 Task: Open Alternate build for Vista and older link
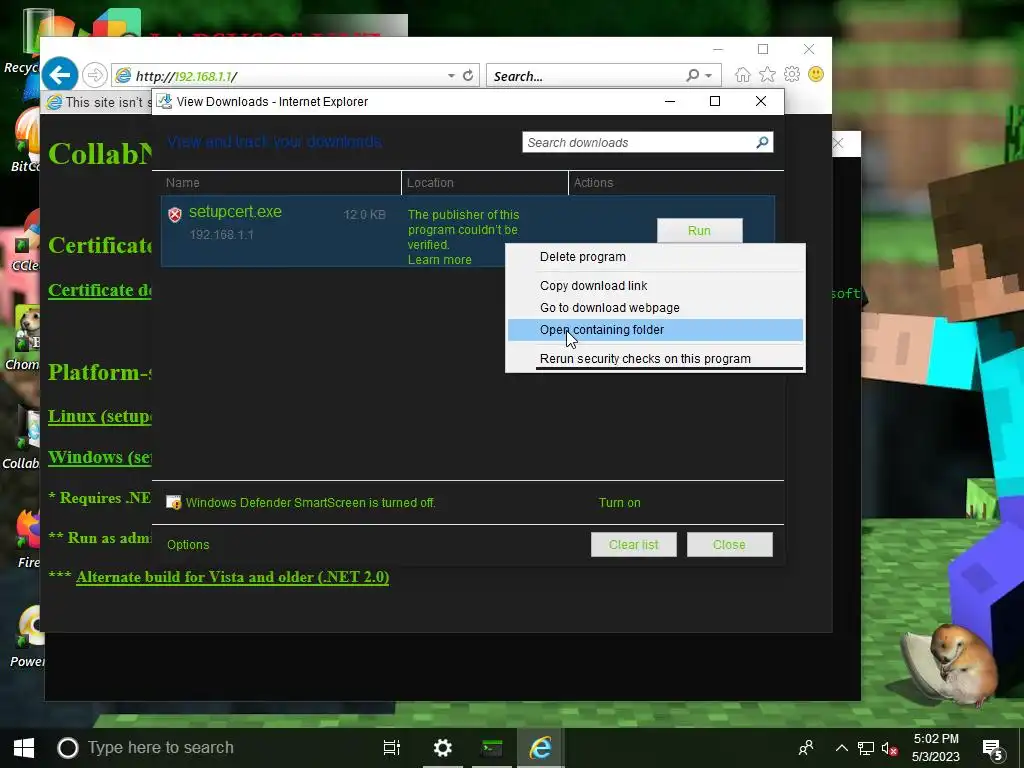pos(232,577)
